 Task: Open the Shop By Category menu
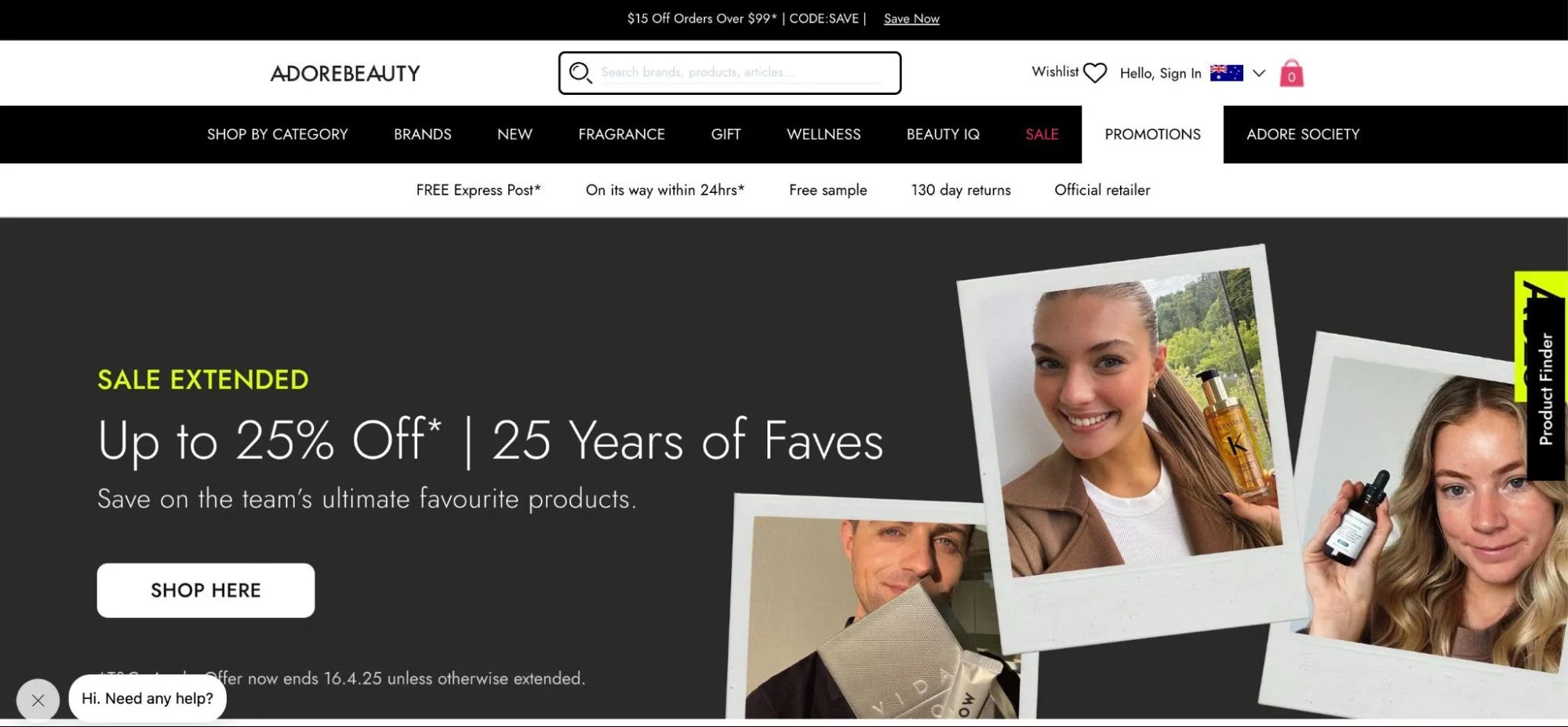point(278,134)
